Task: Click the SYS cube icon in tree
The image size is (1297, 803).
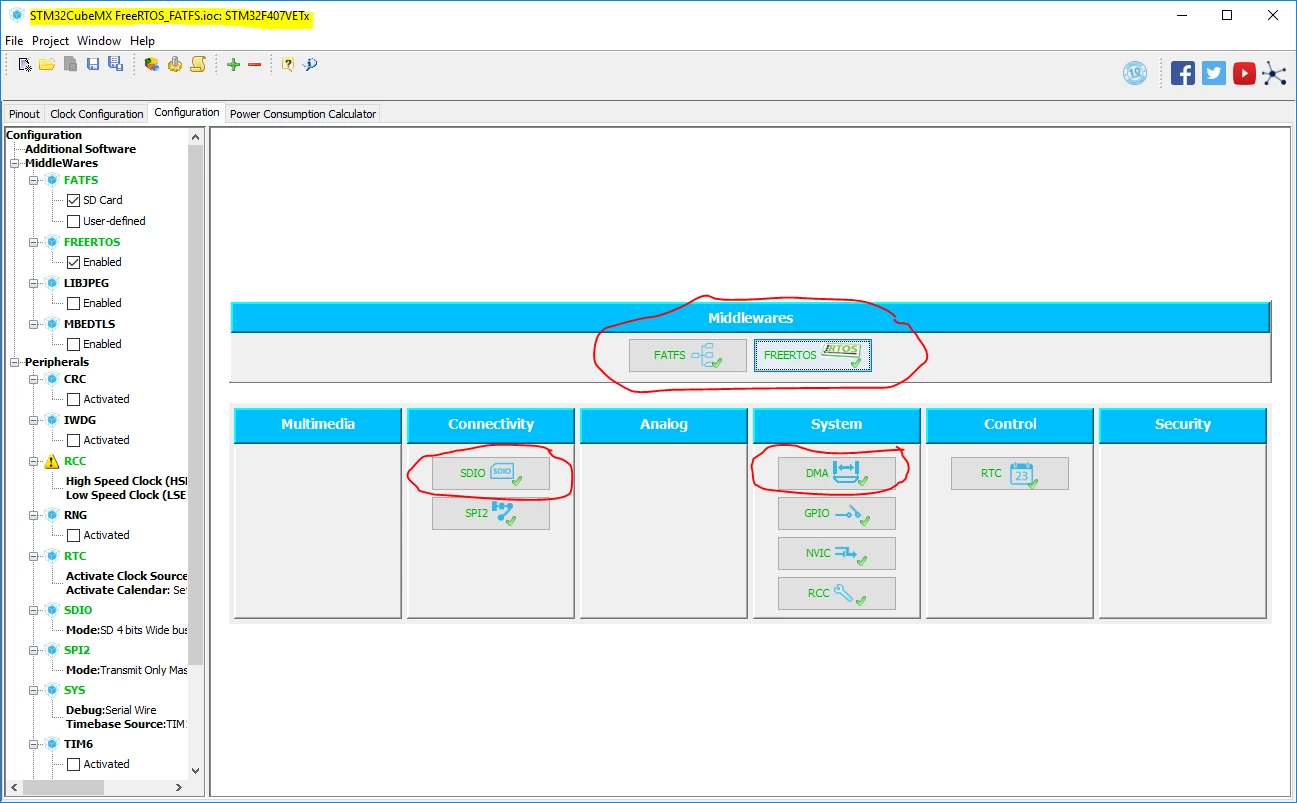Action: [x=52, y=690]
